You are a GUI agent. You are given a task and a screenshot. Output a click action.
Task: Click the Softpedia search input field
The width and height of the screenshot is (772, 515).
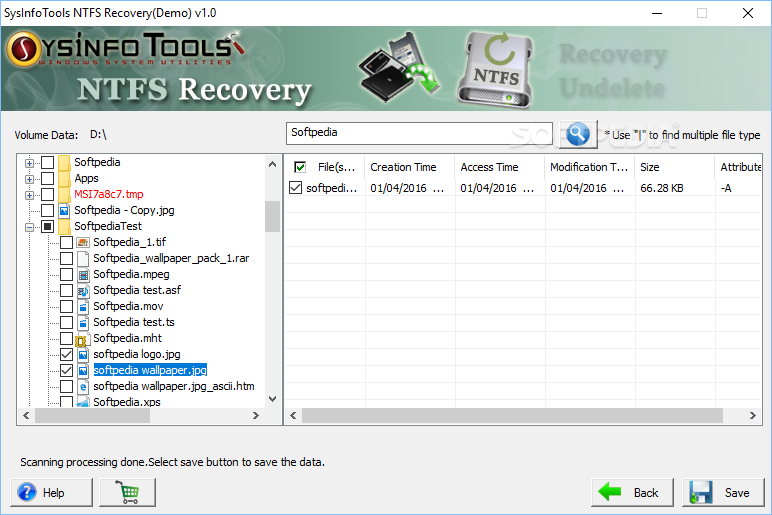pyautogui.click(x=419, y=133)
